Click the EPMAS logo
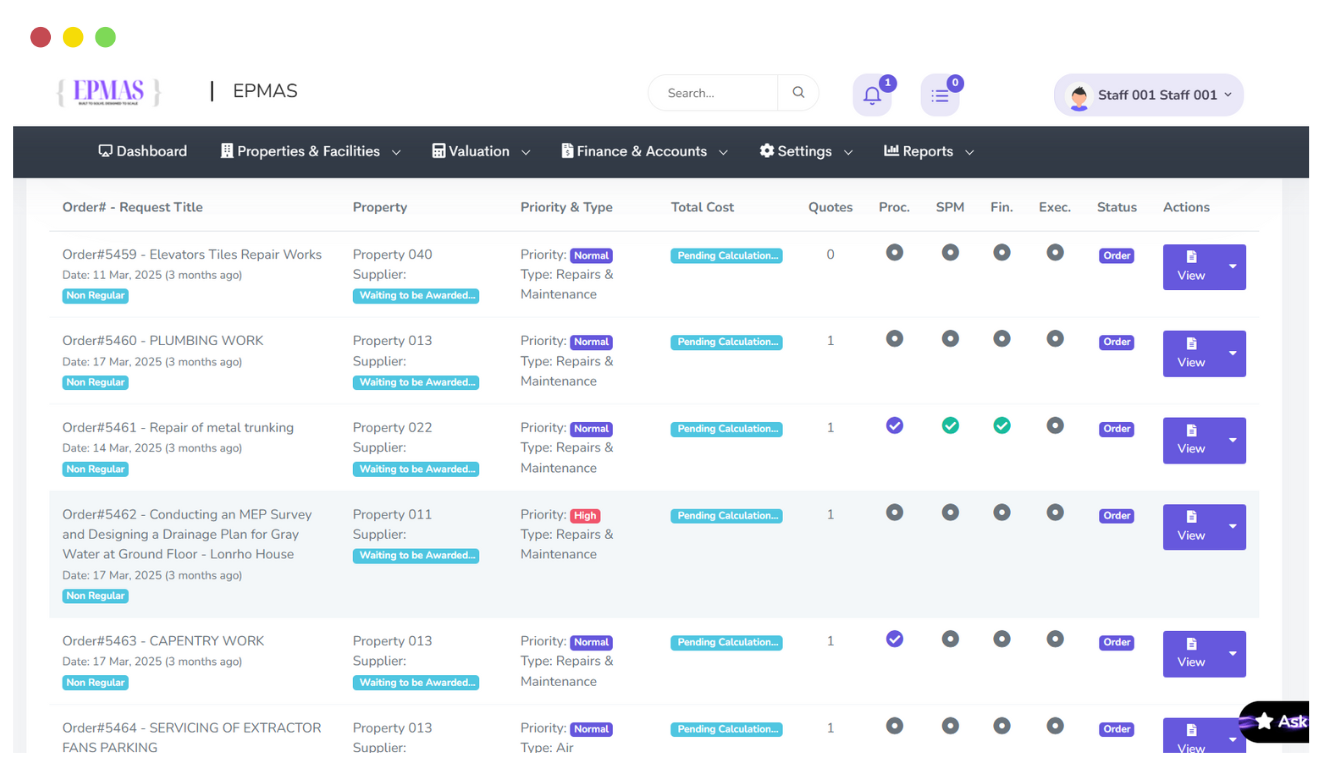Viewport: 1322px width, 764px height. [x=109, y=92]
